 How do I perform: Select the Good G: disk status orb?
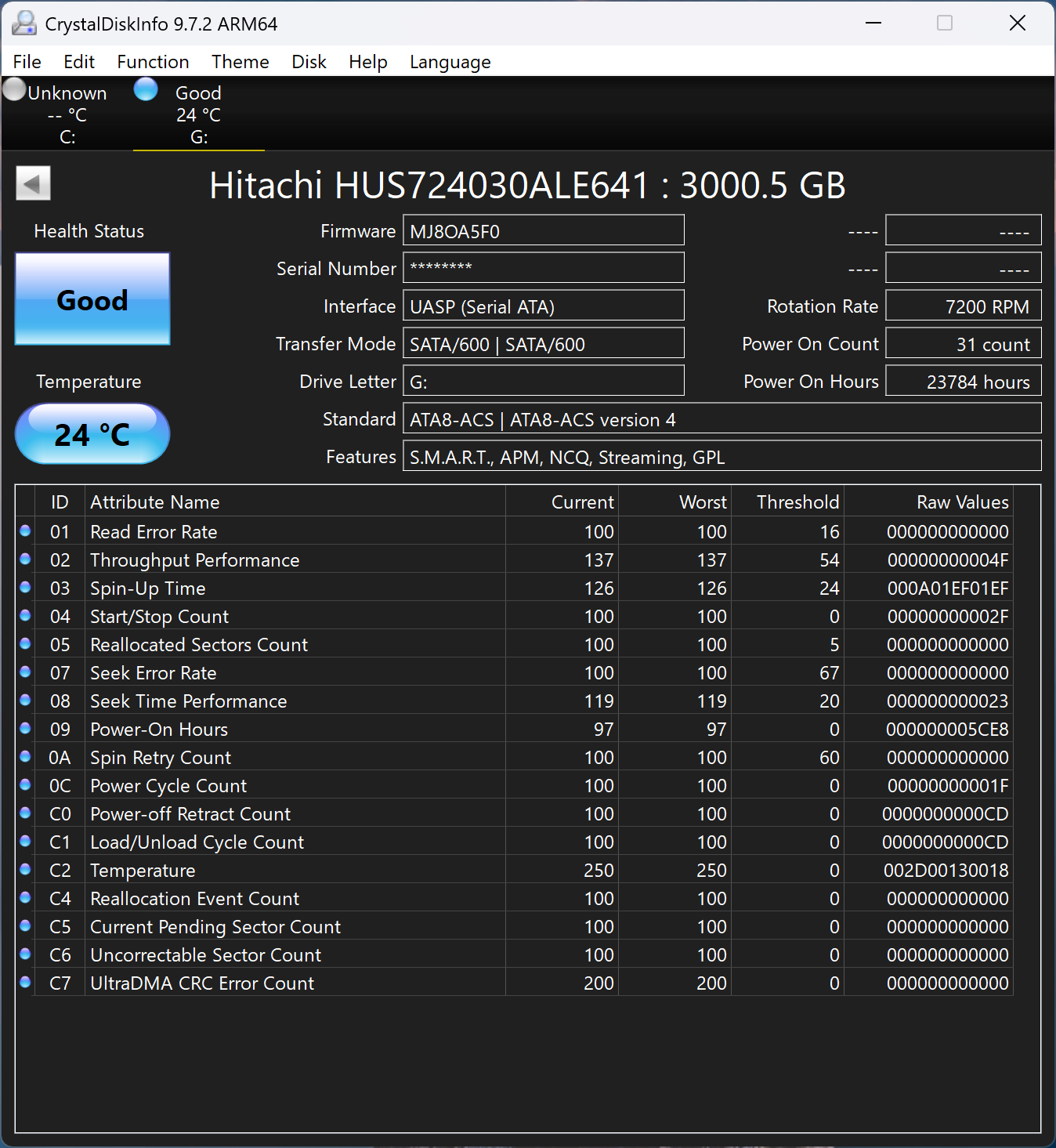click(x=146, y=89)
